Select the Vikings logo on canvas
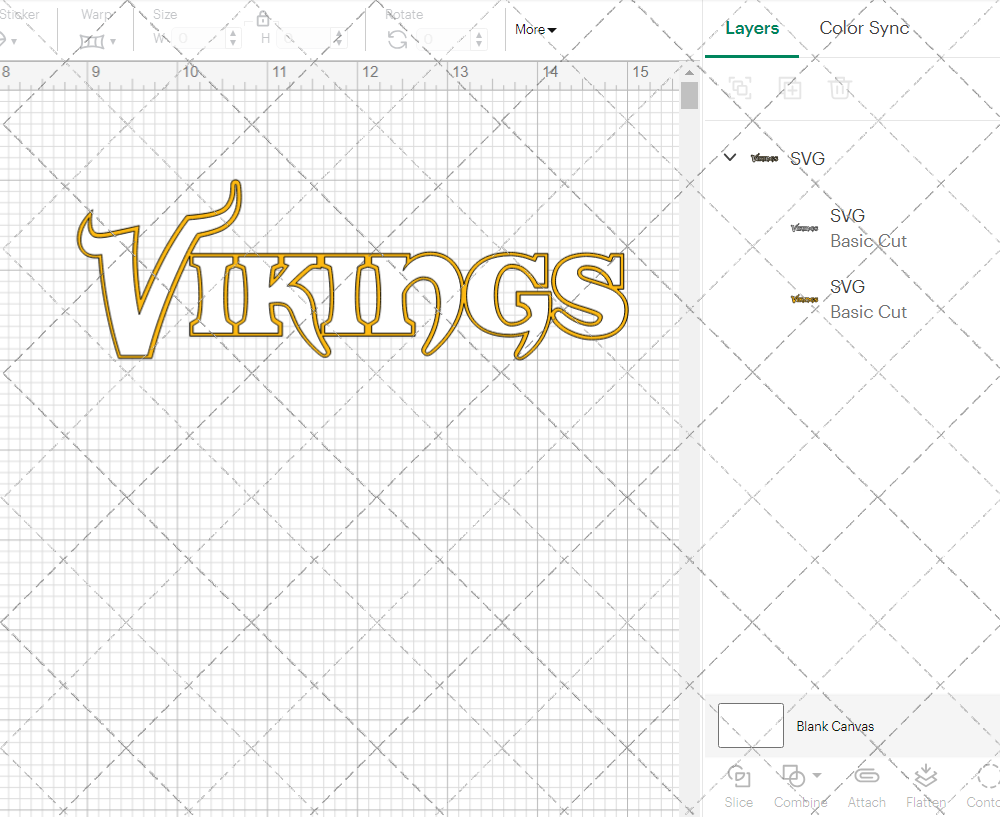This screenshot has height=817, width=1000. 353,270
